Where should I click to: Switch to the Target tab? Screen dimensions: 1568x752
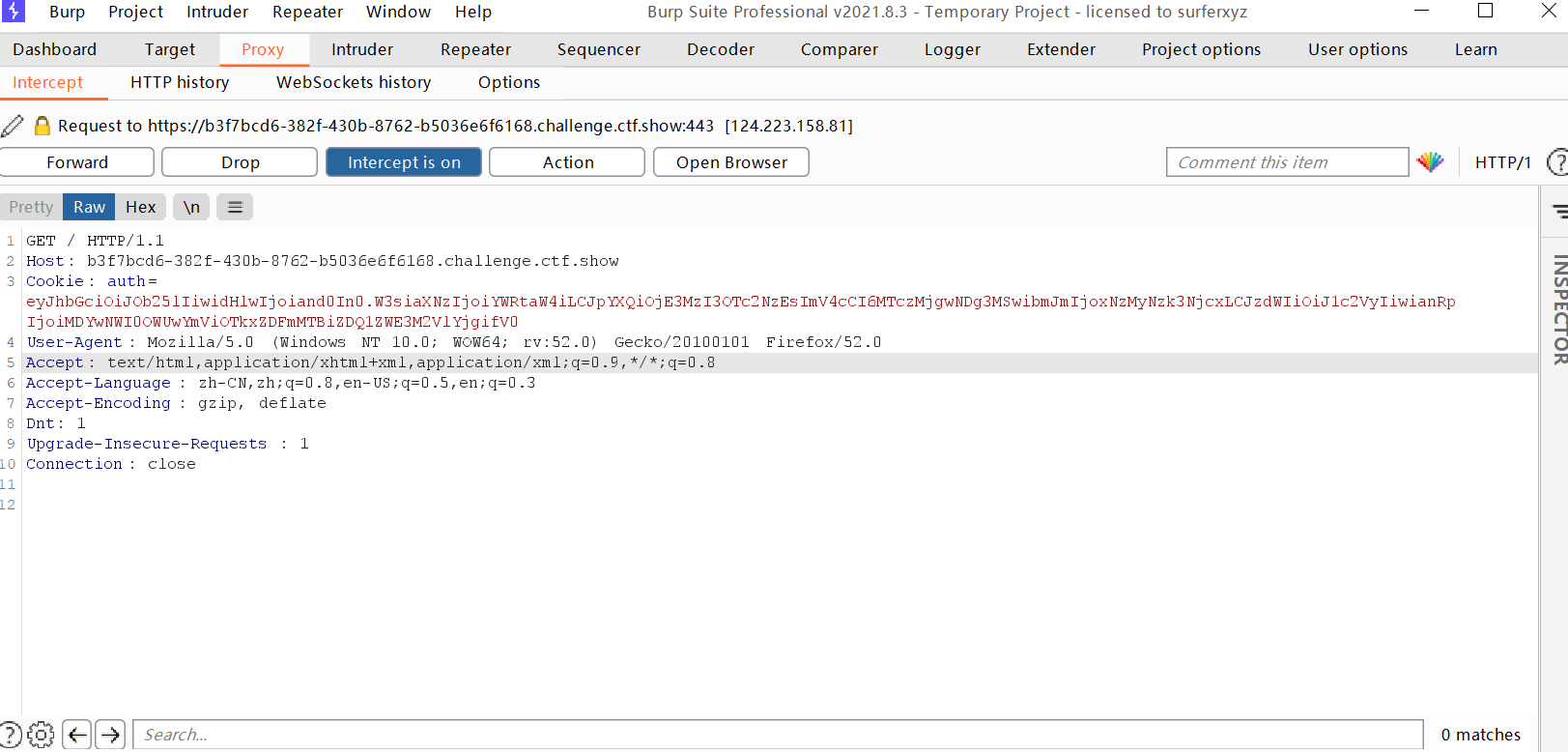(170, 49)
